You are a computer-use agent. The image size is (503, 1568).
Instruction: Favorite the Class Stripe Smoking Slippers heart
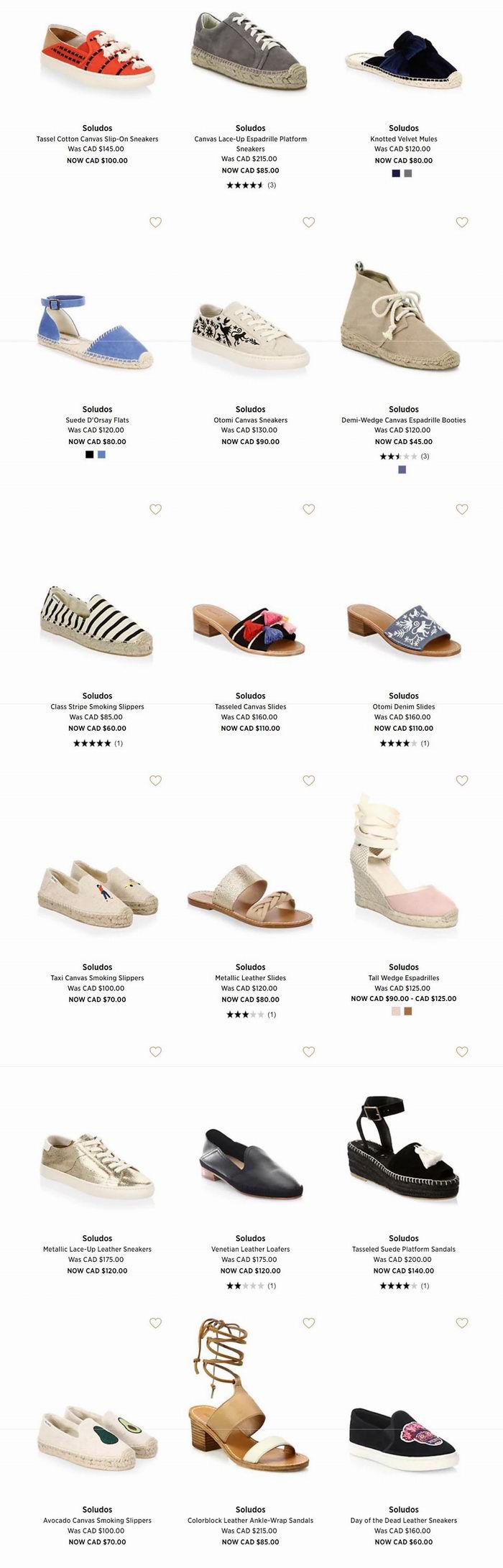[155, 509]
